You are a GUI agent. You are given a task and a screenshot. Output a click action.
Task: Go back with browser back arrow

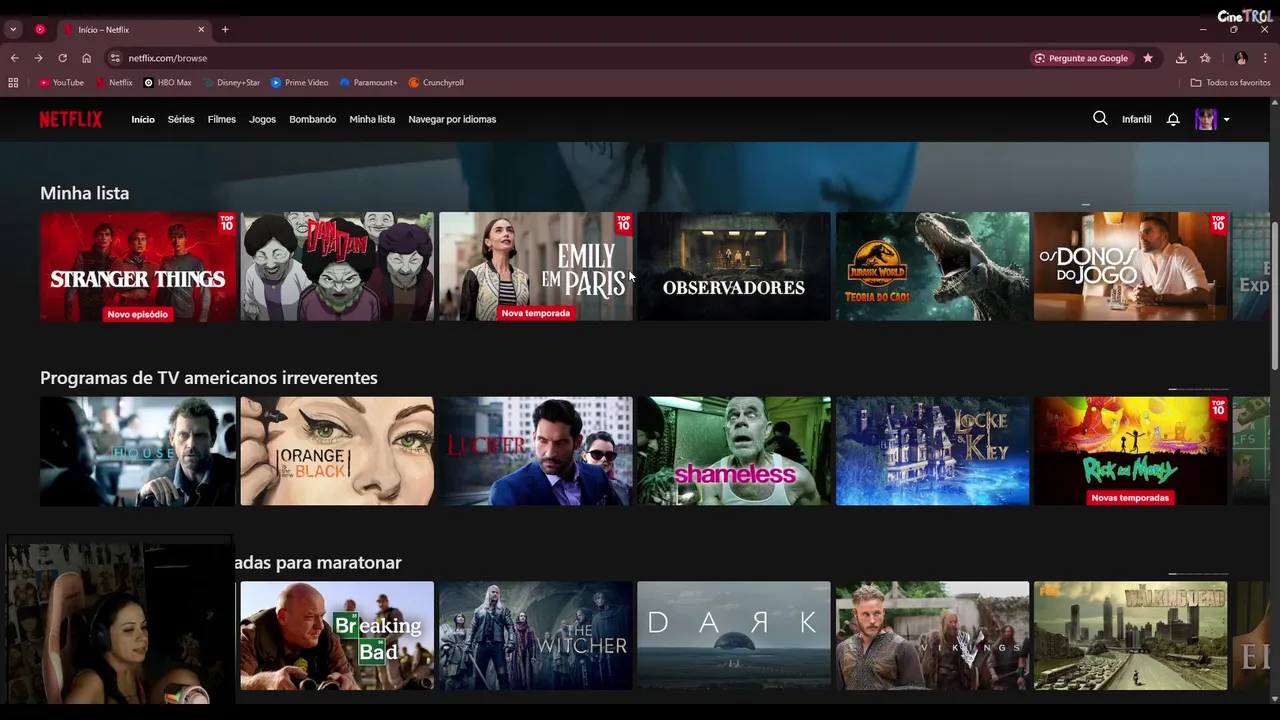(x=14, y=58)
